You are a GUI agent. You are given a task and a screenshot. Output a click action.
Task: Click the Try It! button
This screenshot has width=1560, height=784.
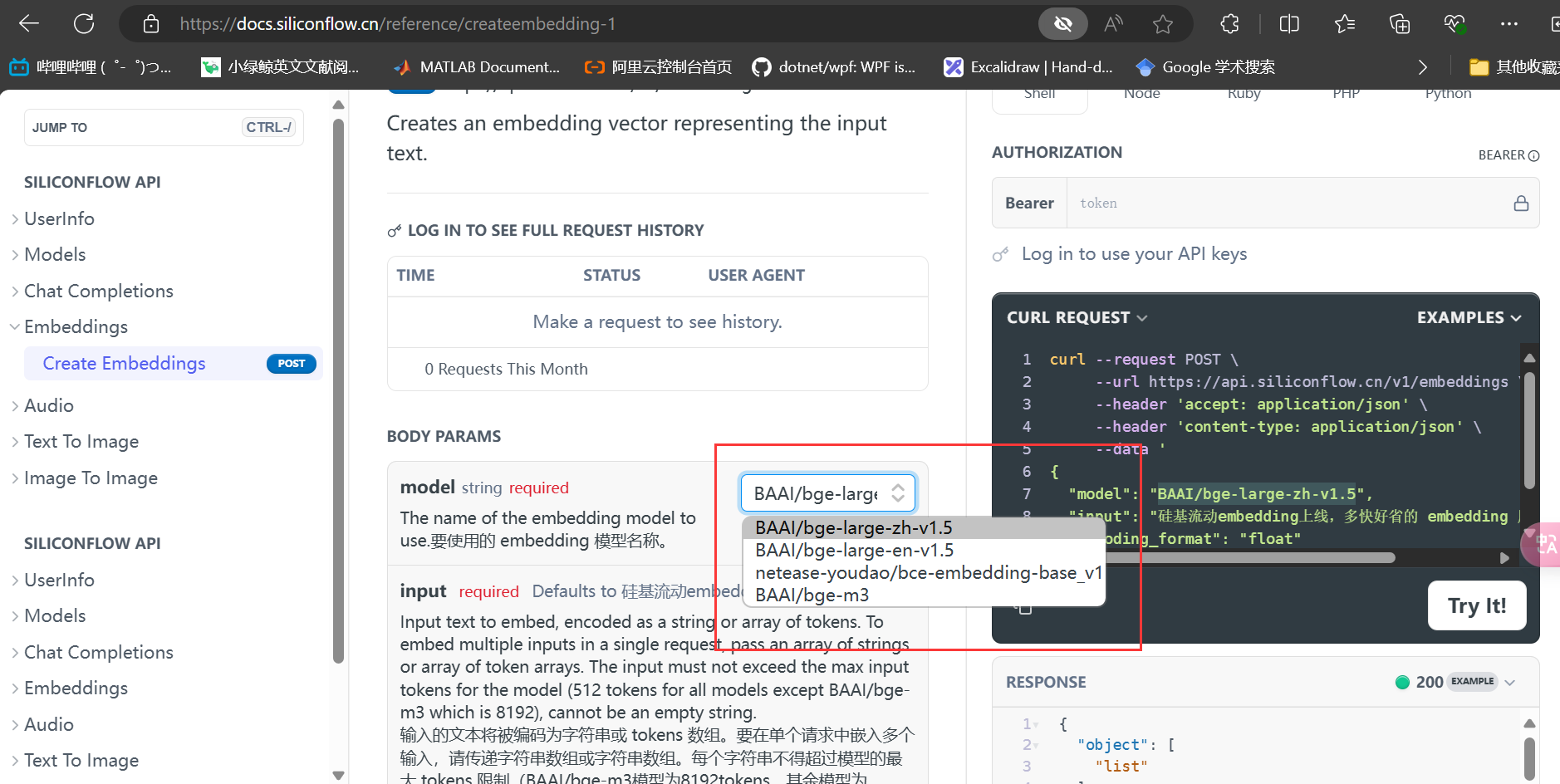point(1477,605)
